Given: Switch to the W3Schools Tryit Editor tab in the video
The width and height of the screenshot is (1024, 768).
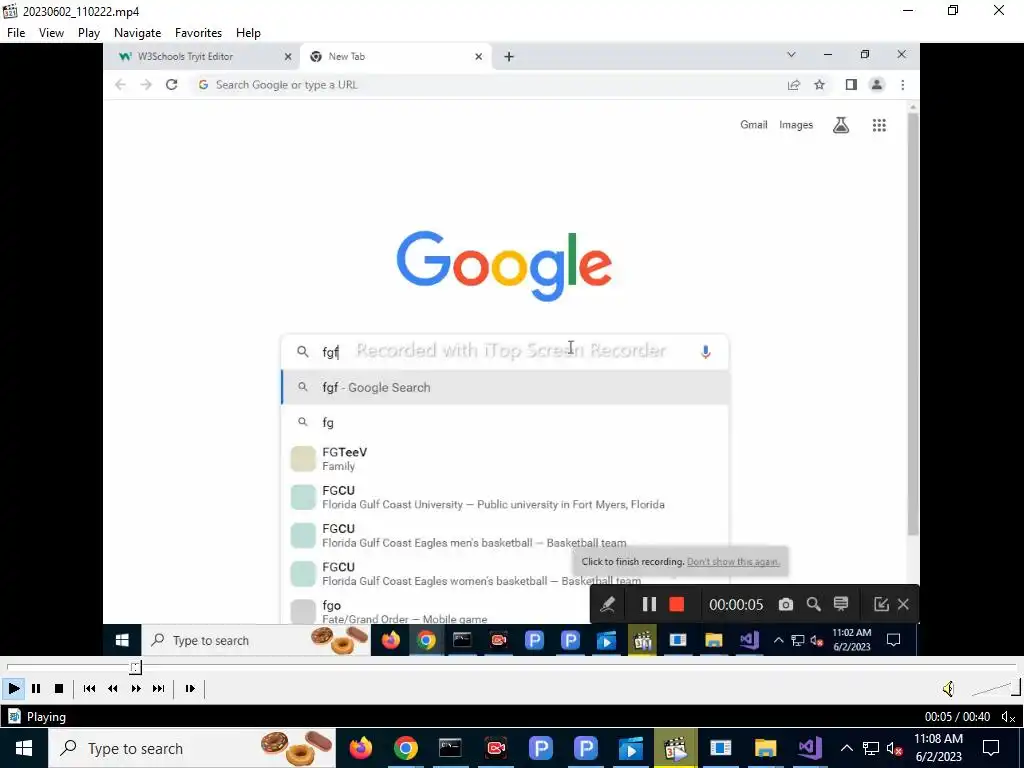Looking at the screenshot, I should tap(202, 57).
